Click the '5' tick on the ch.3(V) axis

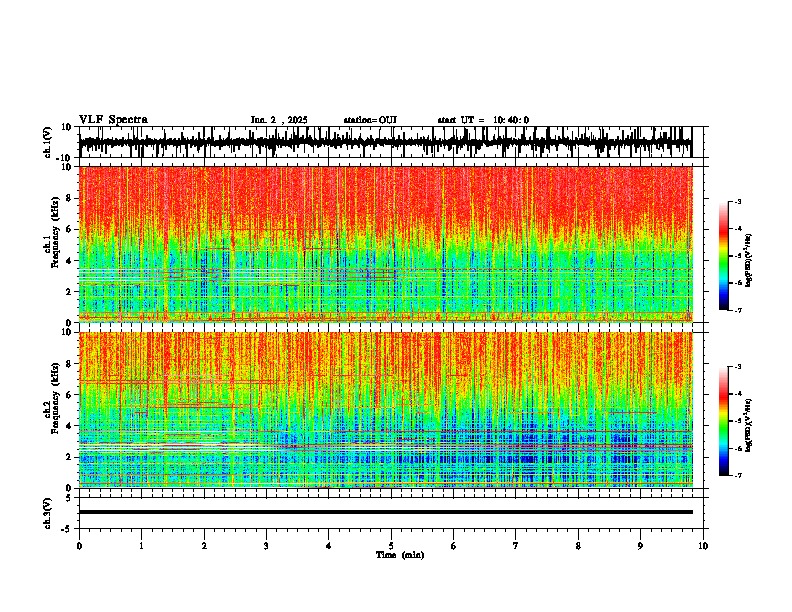[68, 498]
